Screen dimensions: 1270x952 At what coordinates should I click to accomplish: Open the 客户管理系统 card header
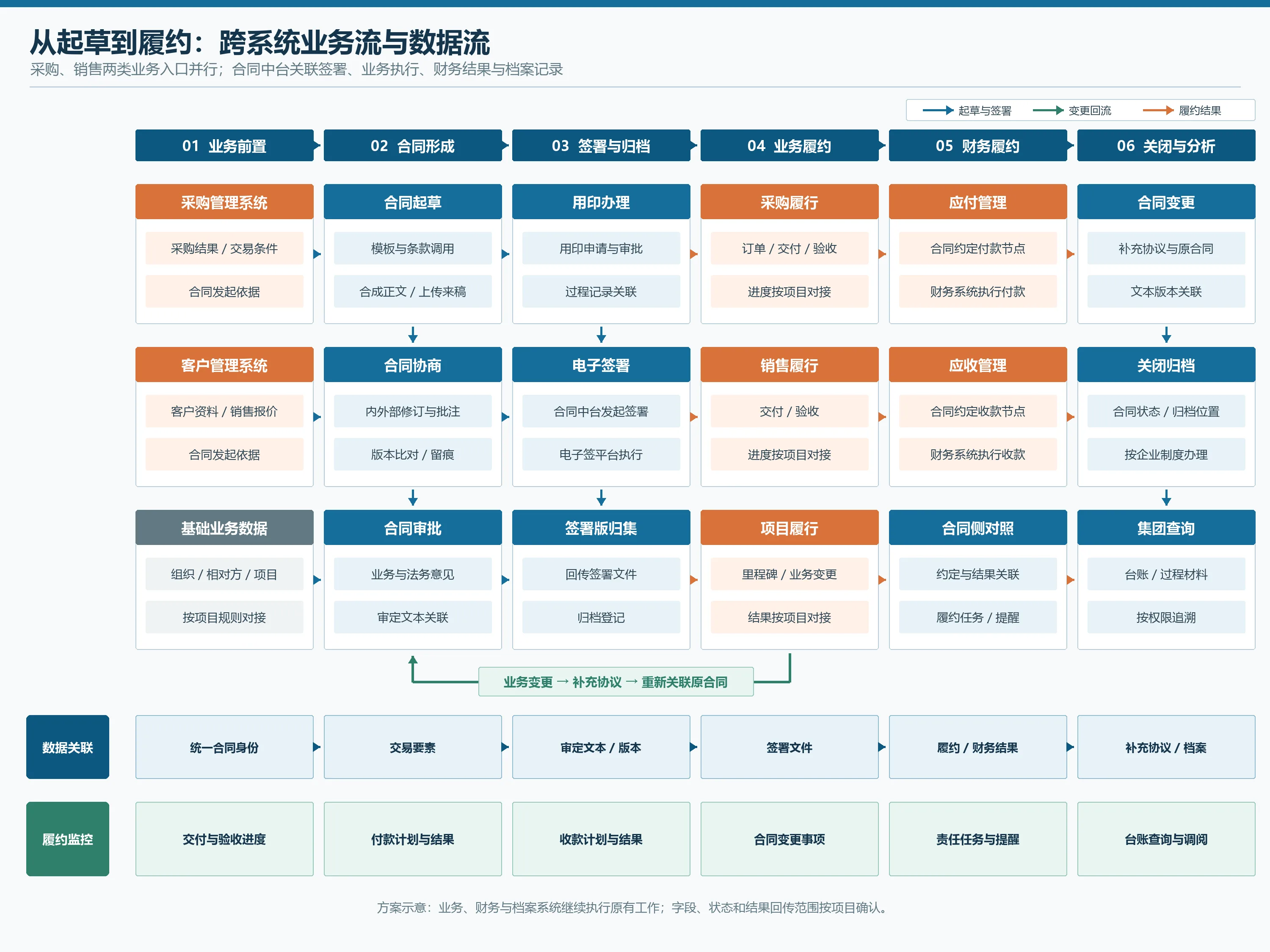(x=224, y=365)
